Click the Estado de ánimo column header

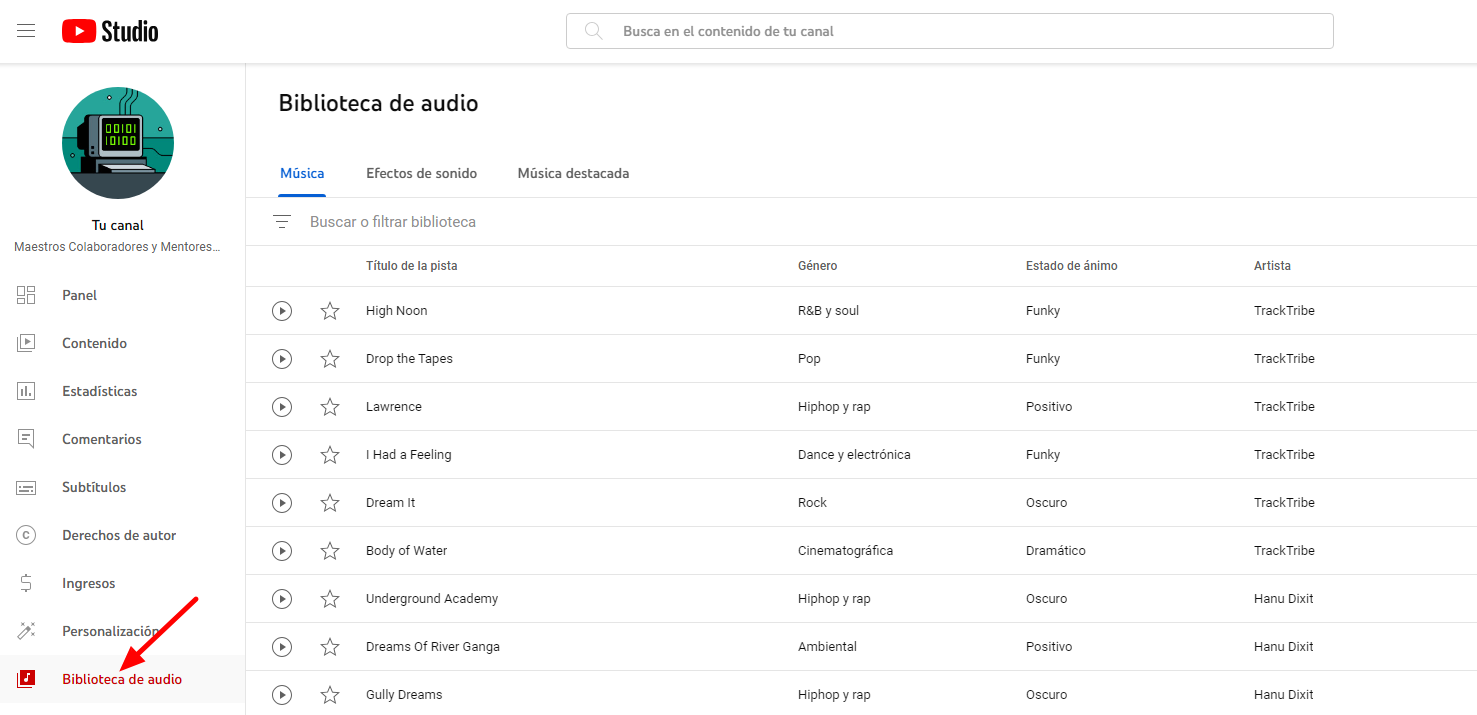(x=1072, y=266)
